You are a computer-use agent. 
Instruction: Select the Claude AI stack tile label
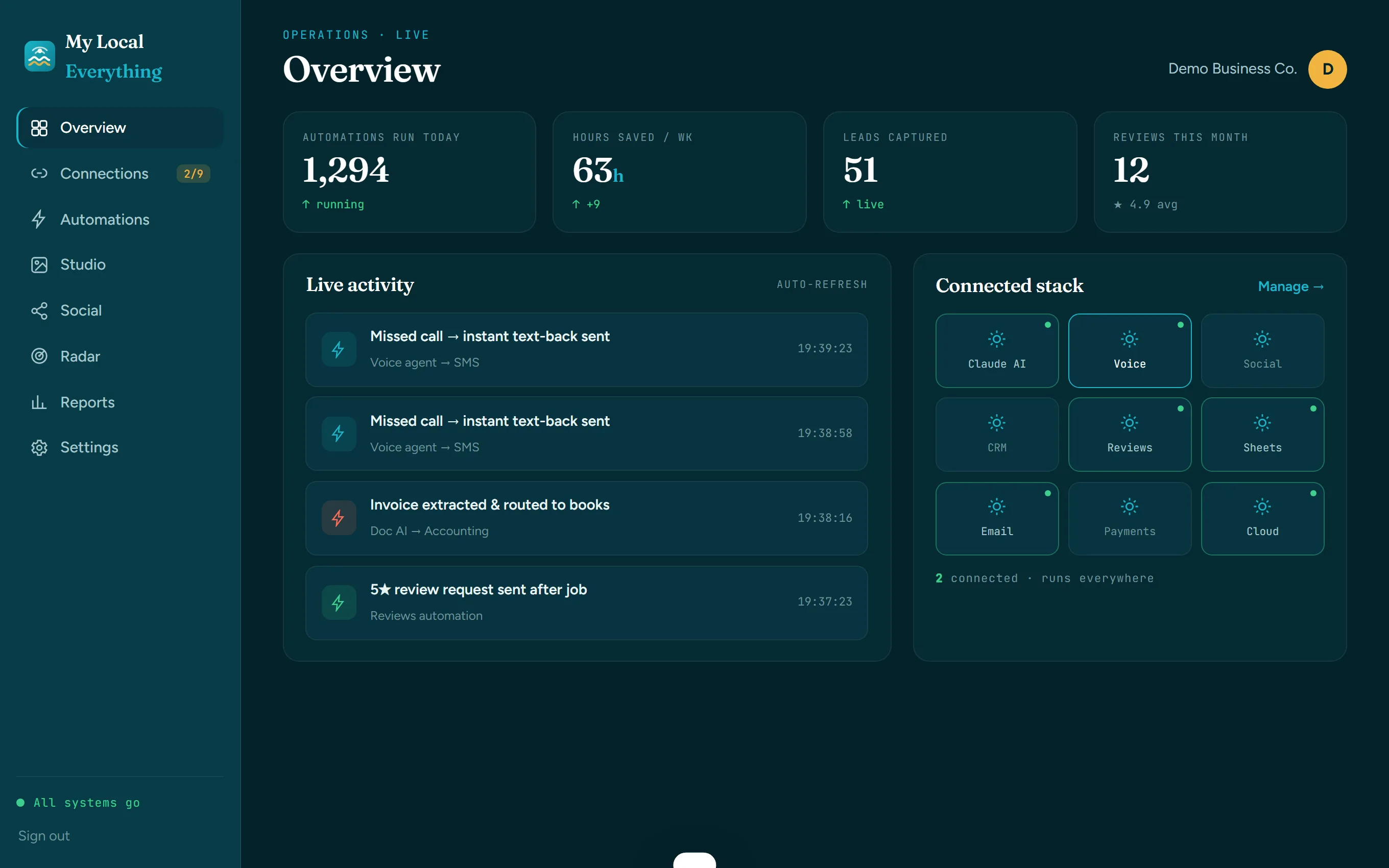point(997,364)
